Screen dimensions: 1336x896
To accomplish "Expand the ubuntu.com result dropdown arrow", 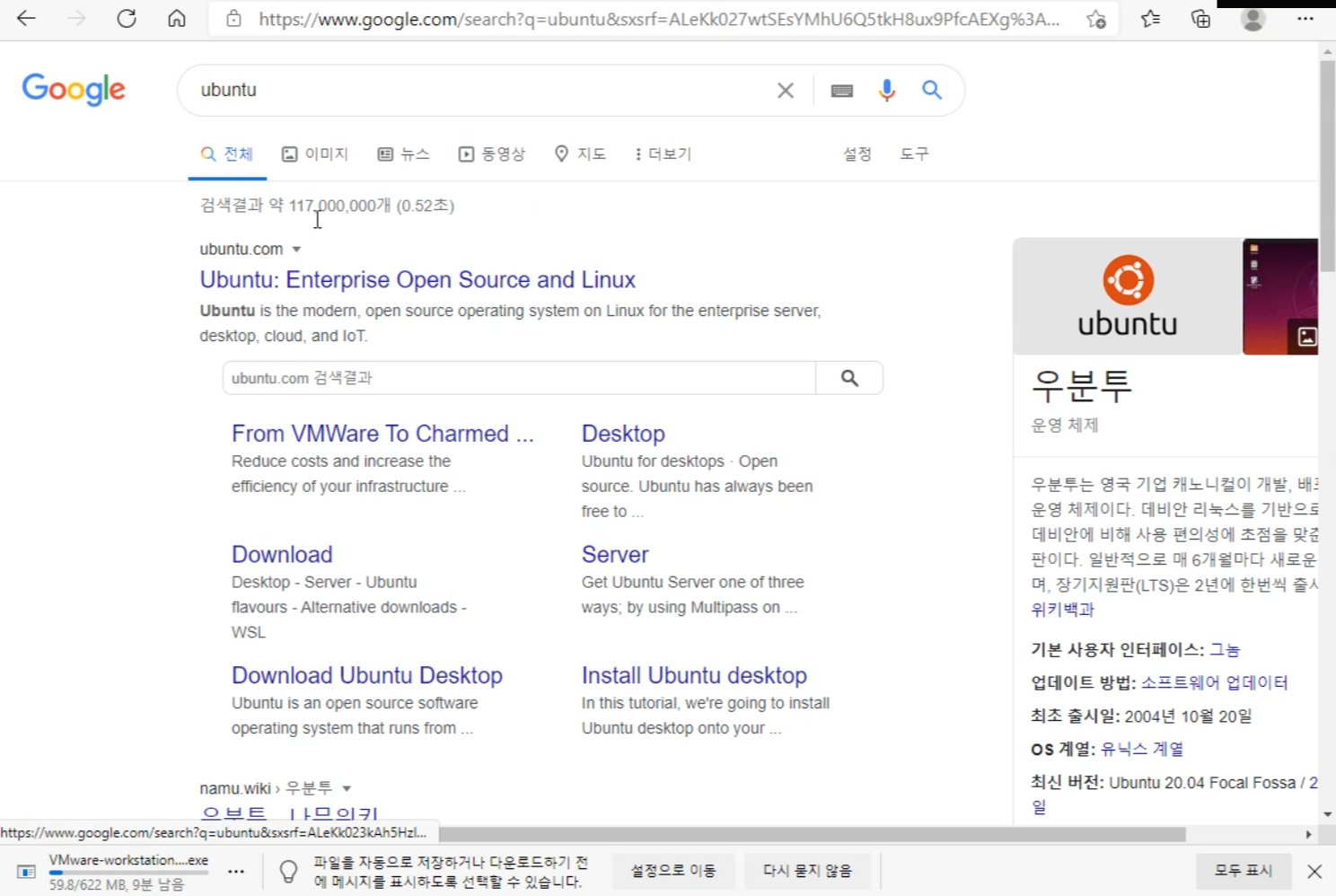I will point(296,250).
